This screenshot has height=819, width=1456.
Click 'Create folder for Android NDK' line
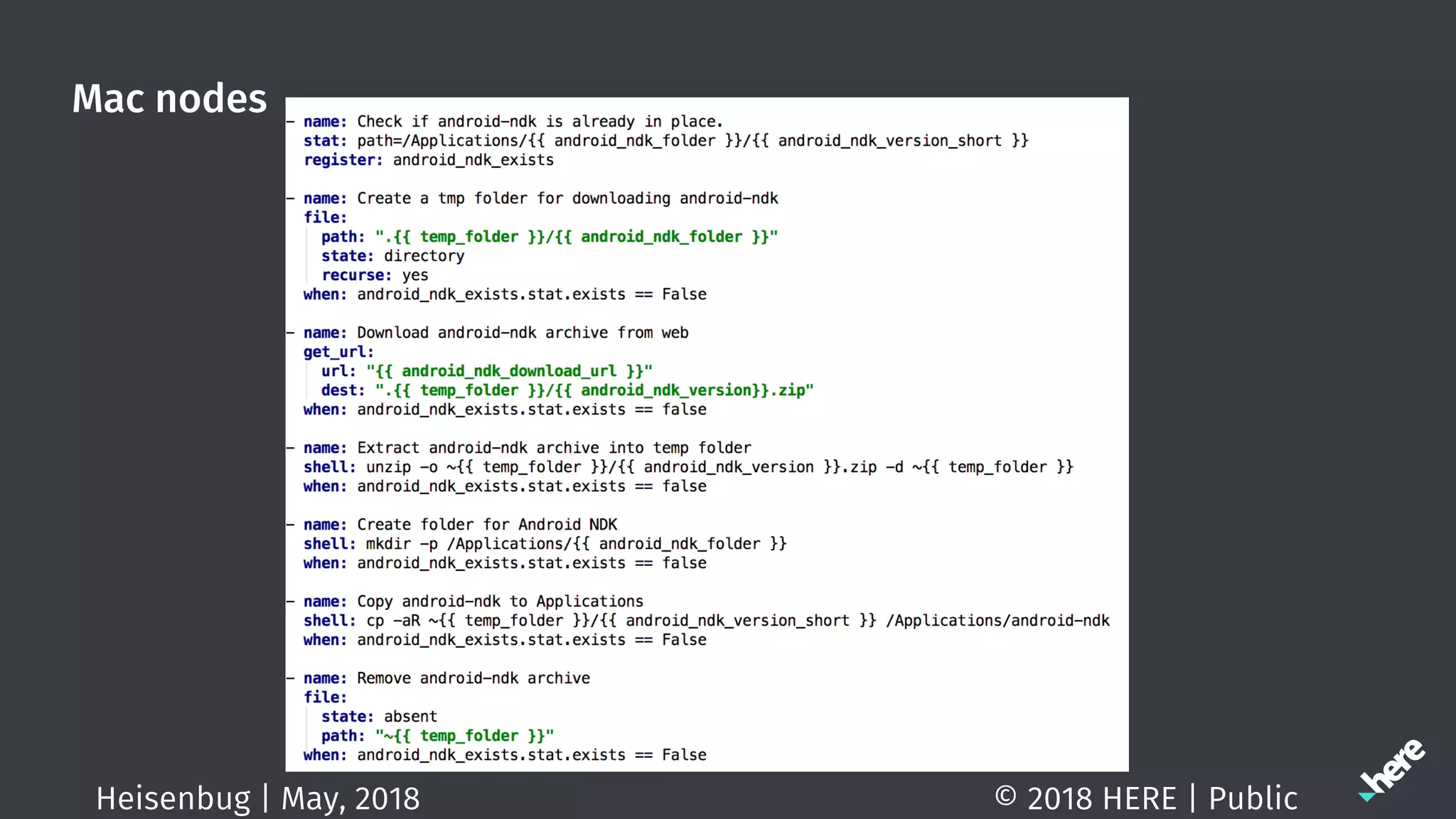[452, 525]
